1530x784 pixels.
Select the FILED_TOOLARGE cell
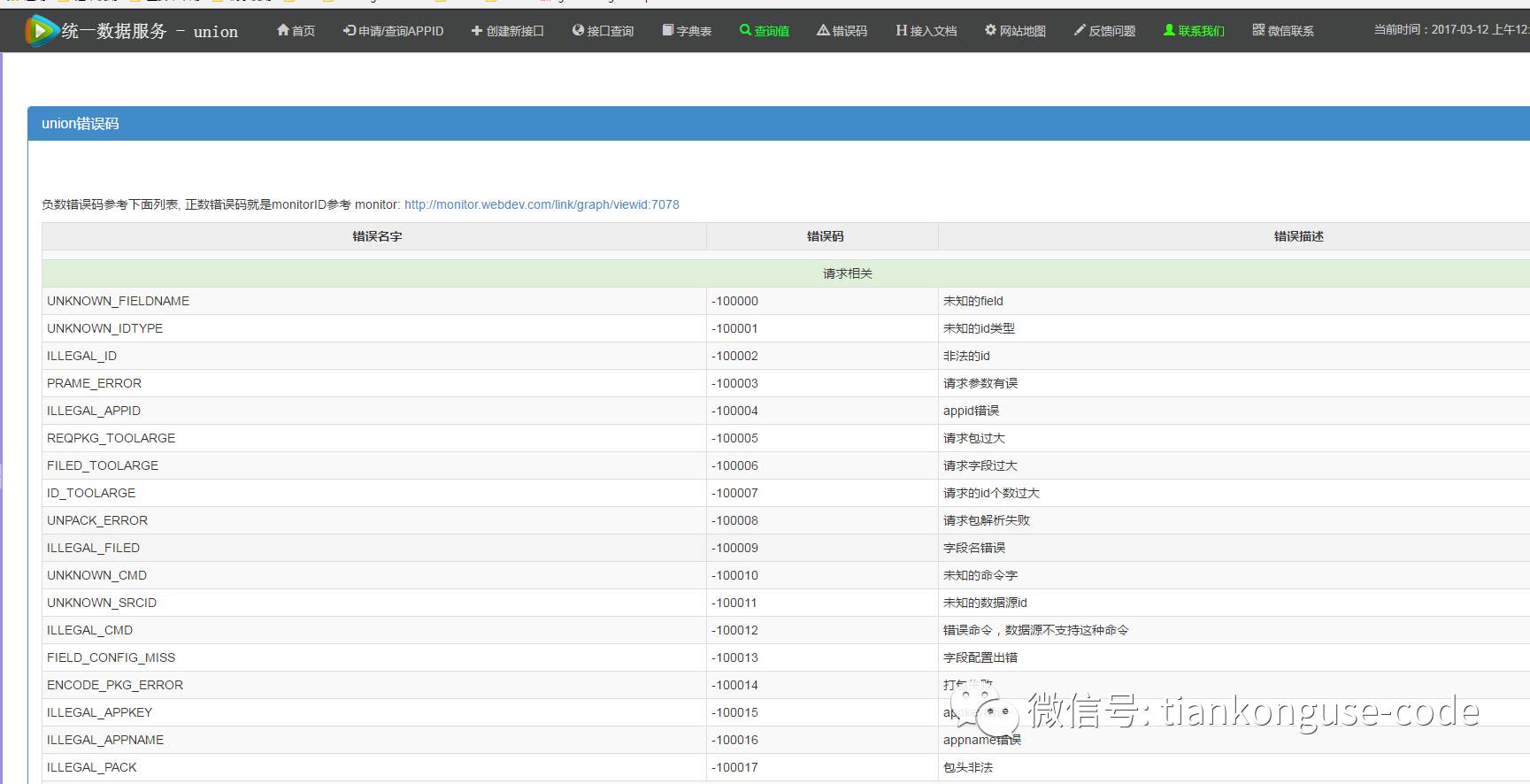pos(374,465)
